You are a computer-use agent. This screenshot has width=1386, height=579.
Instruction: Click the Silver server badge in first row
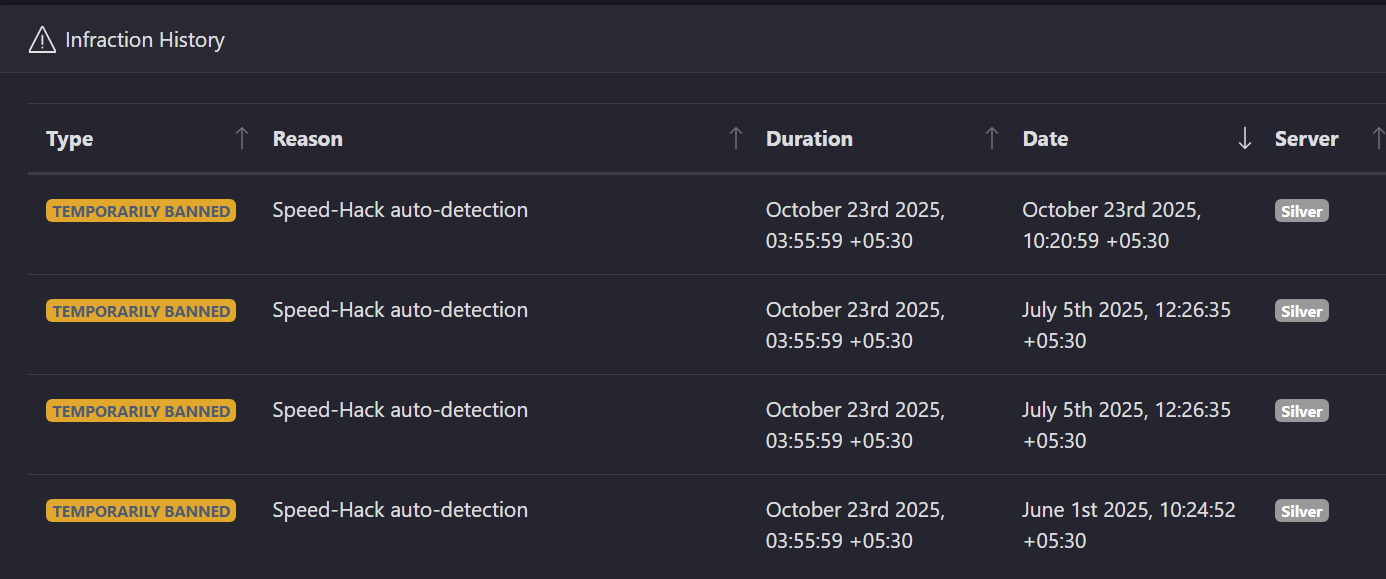click(x=1301, y=211)
